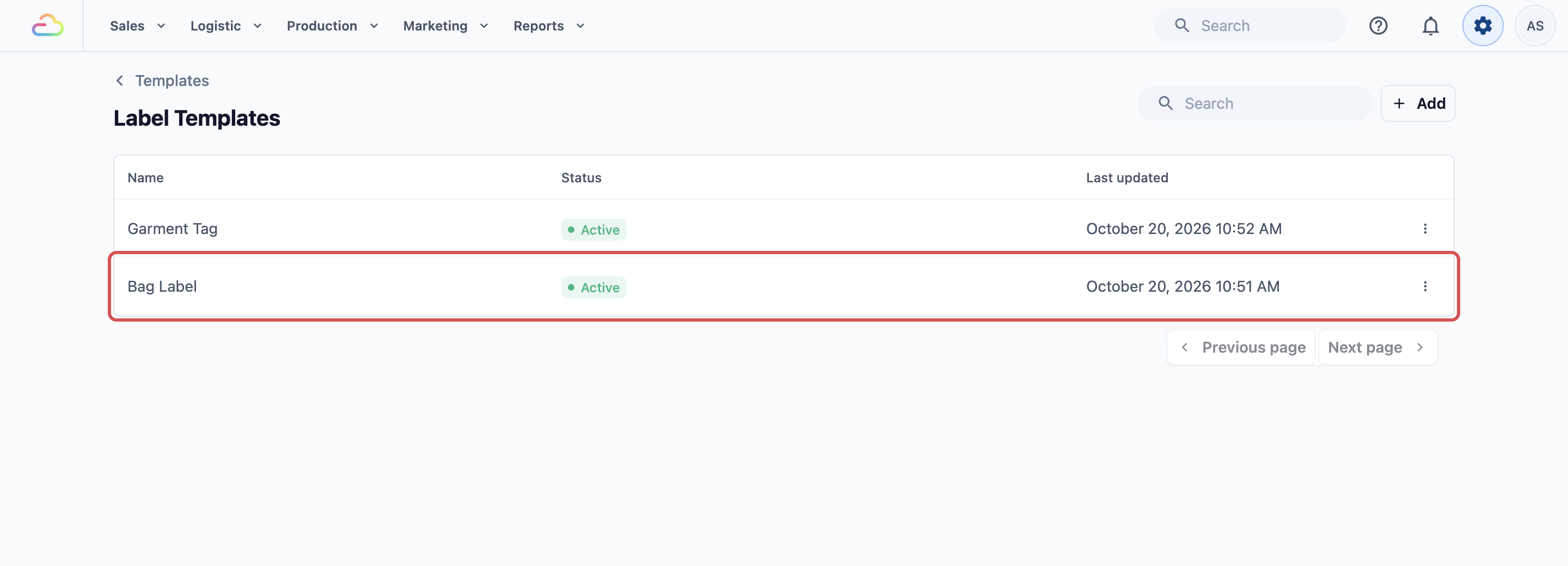The image size is (1568, 566).
Task: Focus the Label Templates search field
Action: [x=1254, y=103]
